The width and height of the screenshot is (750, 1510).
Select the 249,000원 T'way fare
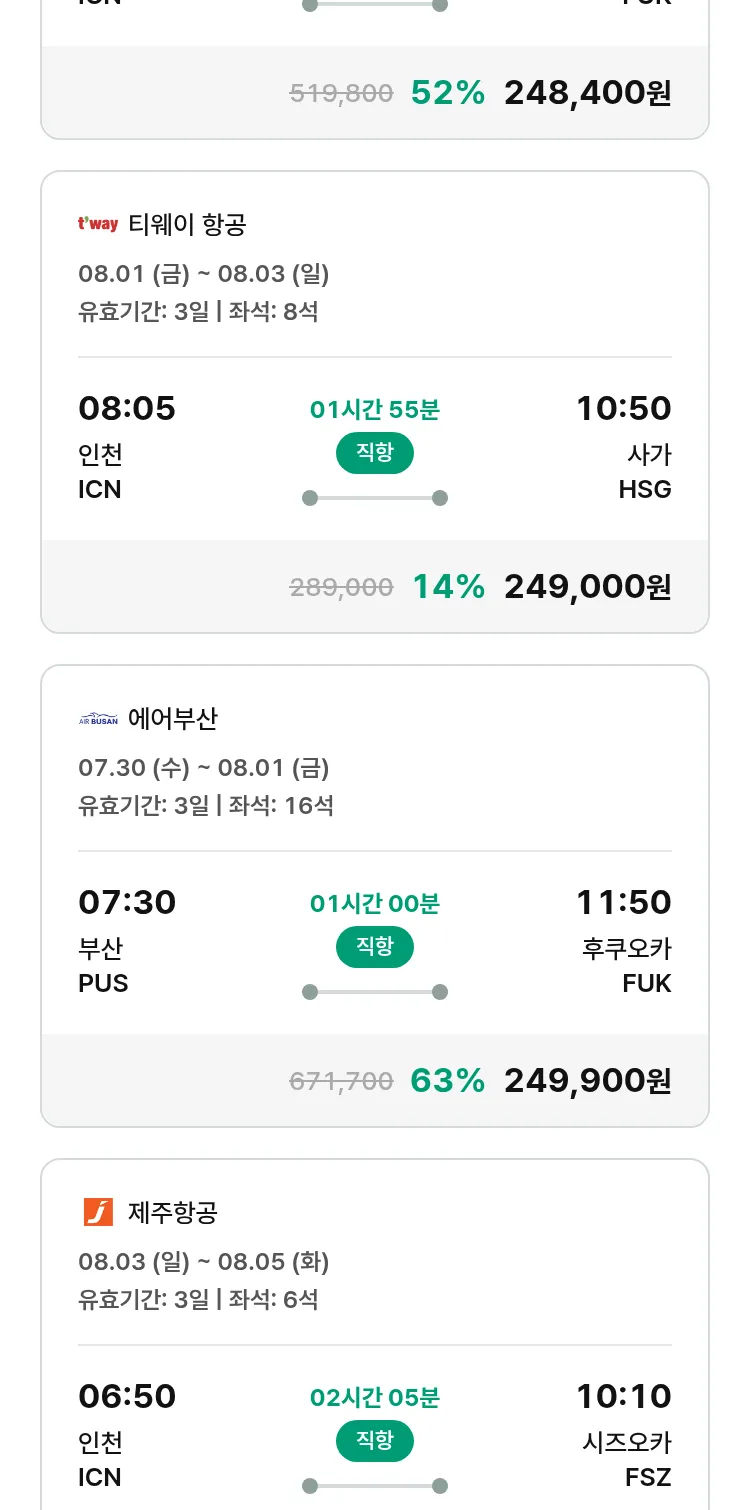(x=587, y=587)
